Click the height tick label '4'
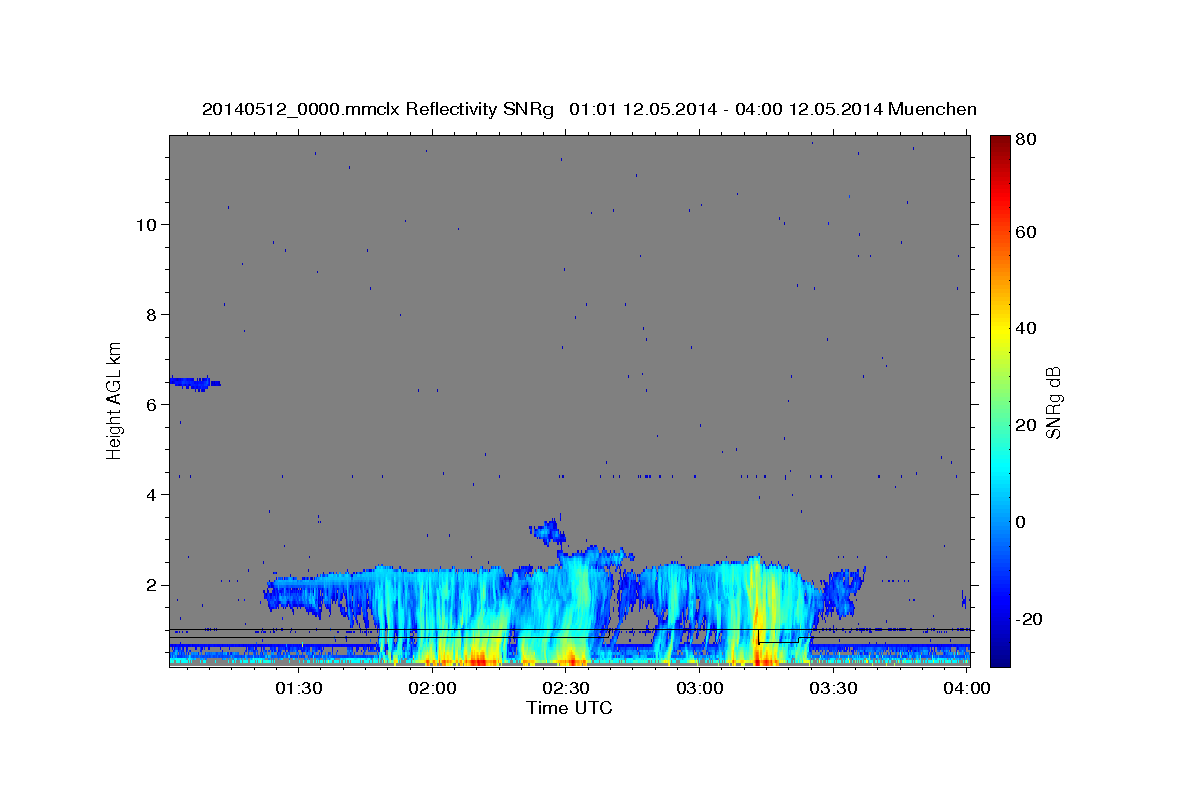 point(151,494)
